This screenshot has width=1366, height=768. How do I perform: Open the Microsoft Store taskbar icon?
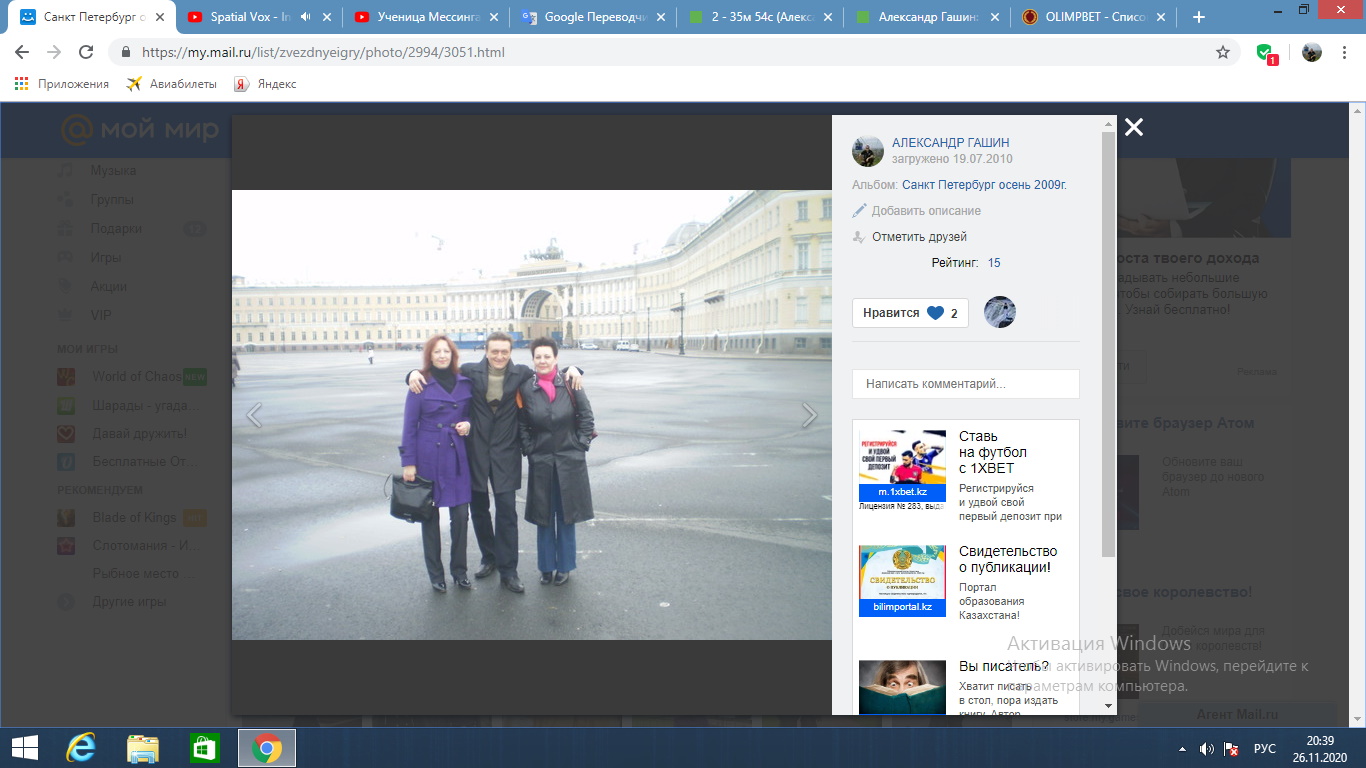(204, 748)
